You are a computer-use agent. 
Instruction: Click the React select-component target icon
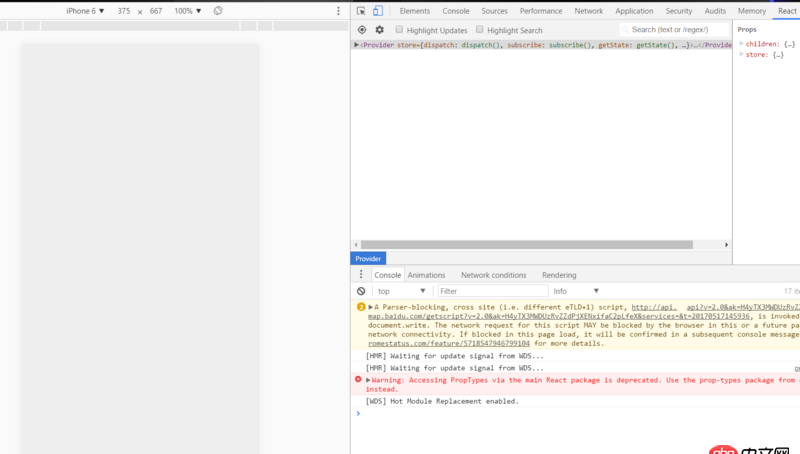point(362,30)
